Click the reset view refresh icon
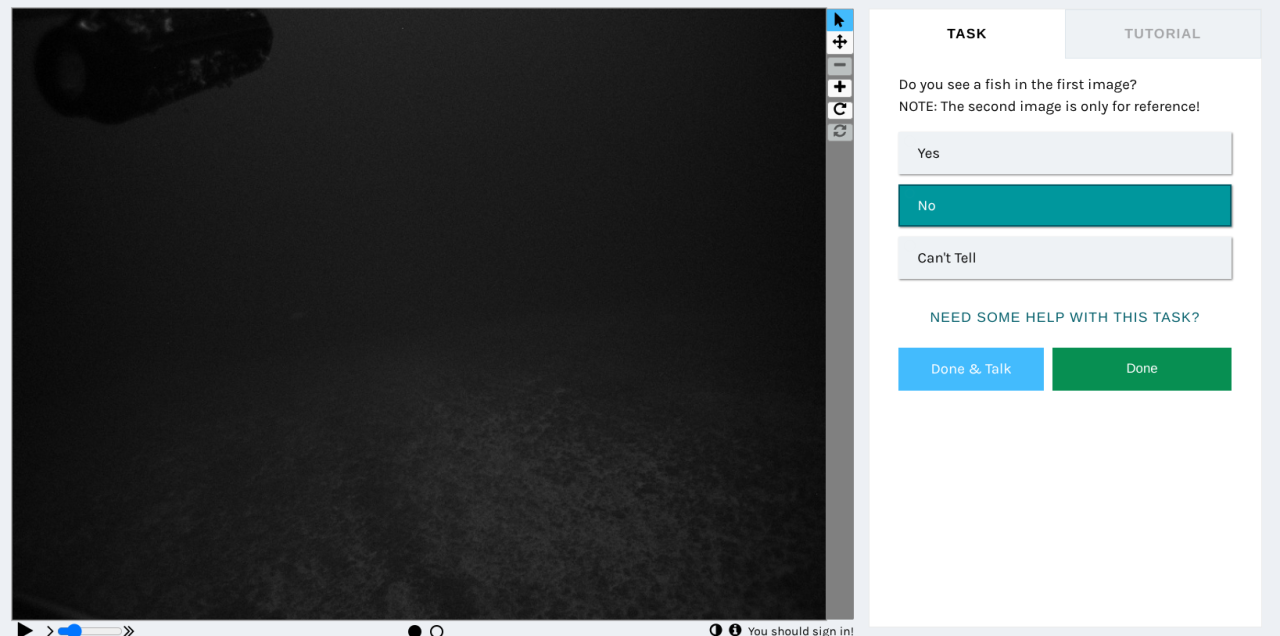Screen dimensions: 1280x636 [x=840, y=131]
